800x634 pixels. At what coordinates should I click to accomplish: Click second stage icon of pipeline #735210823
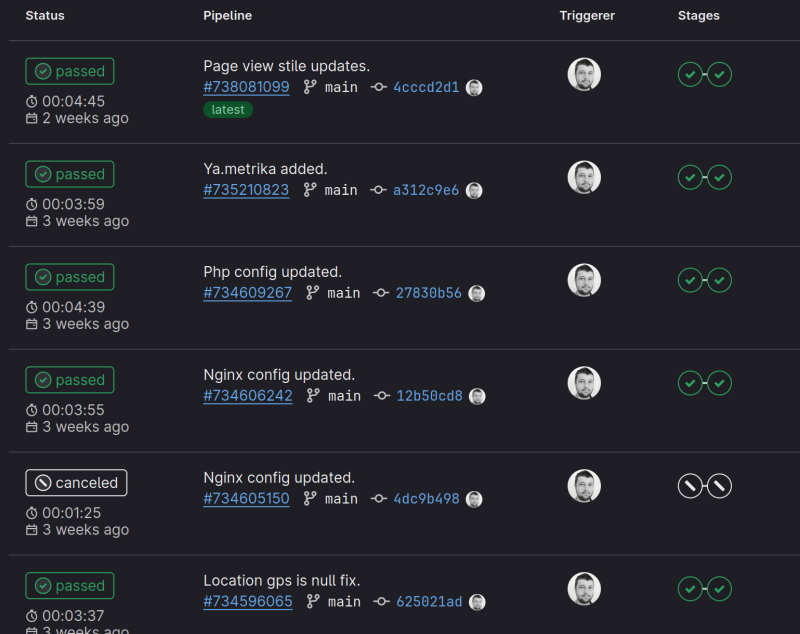720,177
